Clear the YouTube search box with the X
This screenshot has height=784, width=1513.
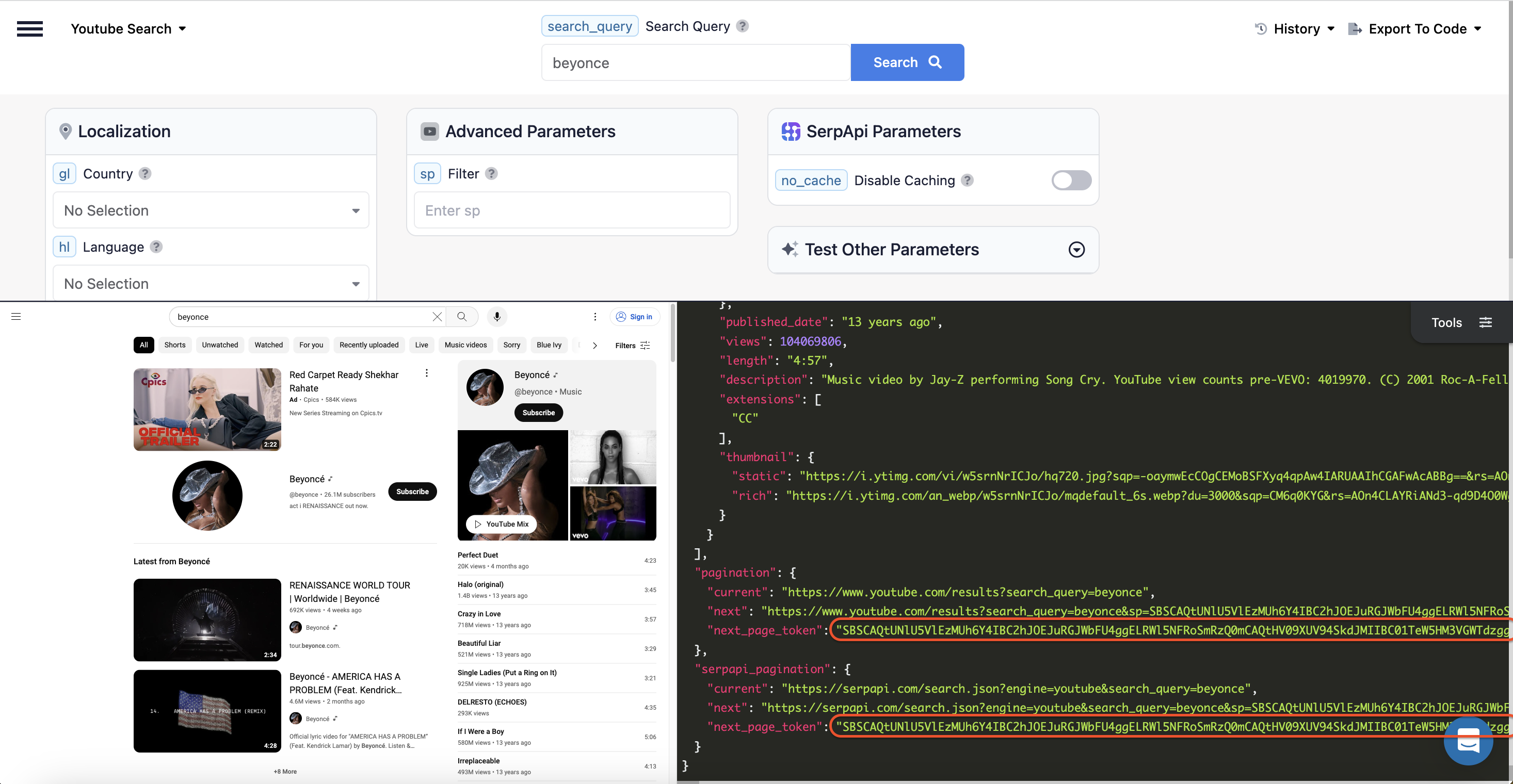pos(437,317)
